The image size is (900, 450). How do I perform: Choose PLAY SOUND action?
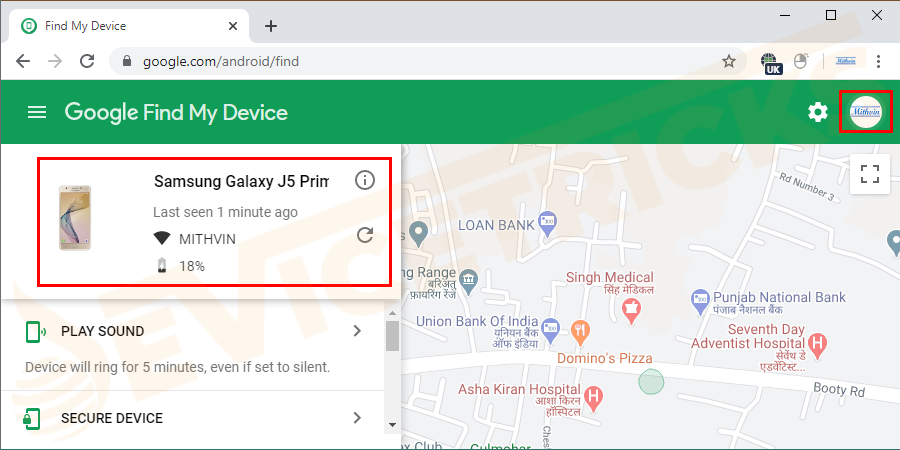103,331
